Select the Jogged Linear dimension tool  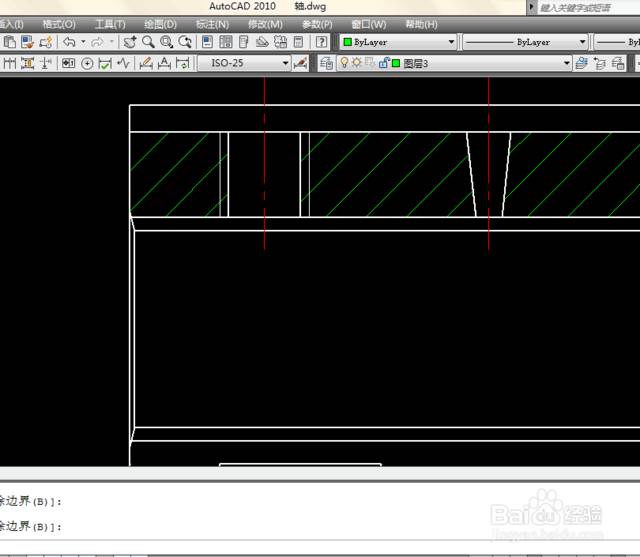pyautogui.click(x=123, y=63)
